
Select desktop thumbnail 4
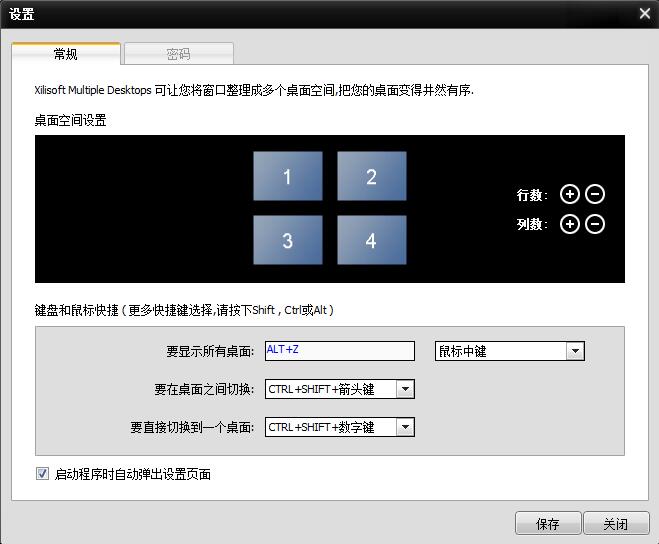pyautogui.click(x=371, y=240)
